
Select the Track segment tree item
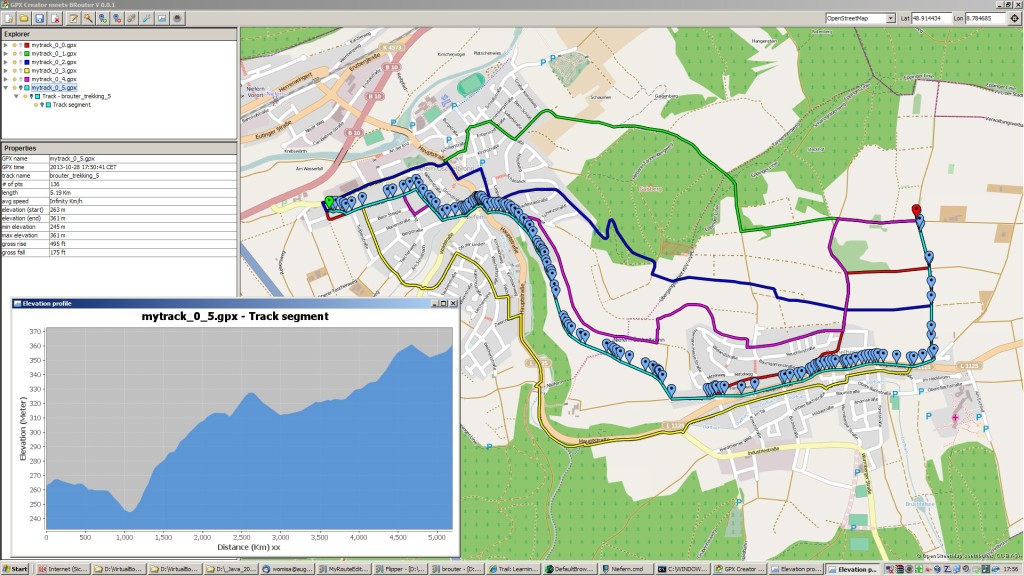(x=72, y=104)
